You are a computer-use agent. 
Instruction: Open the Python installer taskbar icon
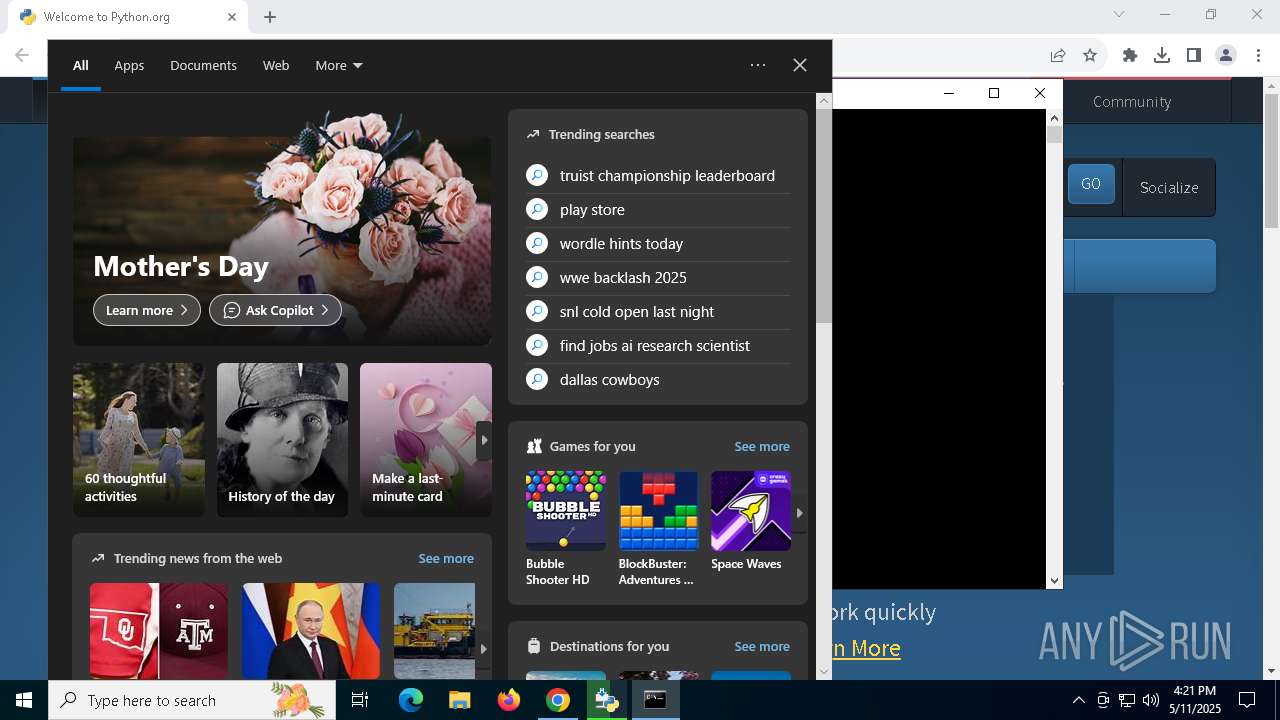(606, 701)
